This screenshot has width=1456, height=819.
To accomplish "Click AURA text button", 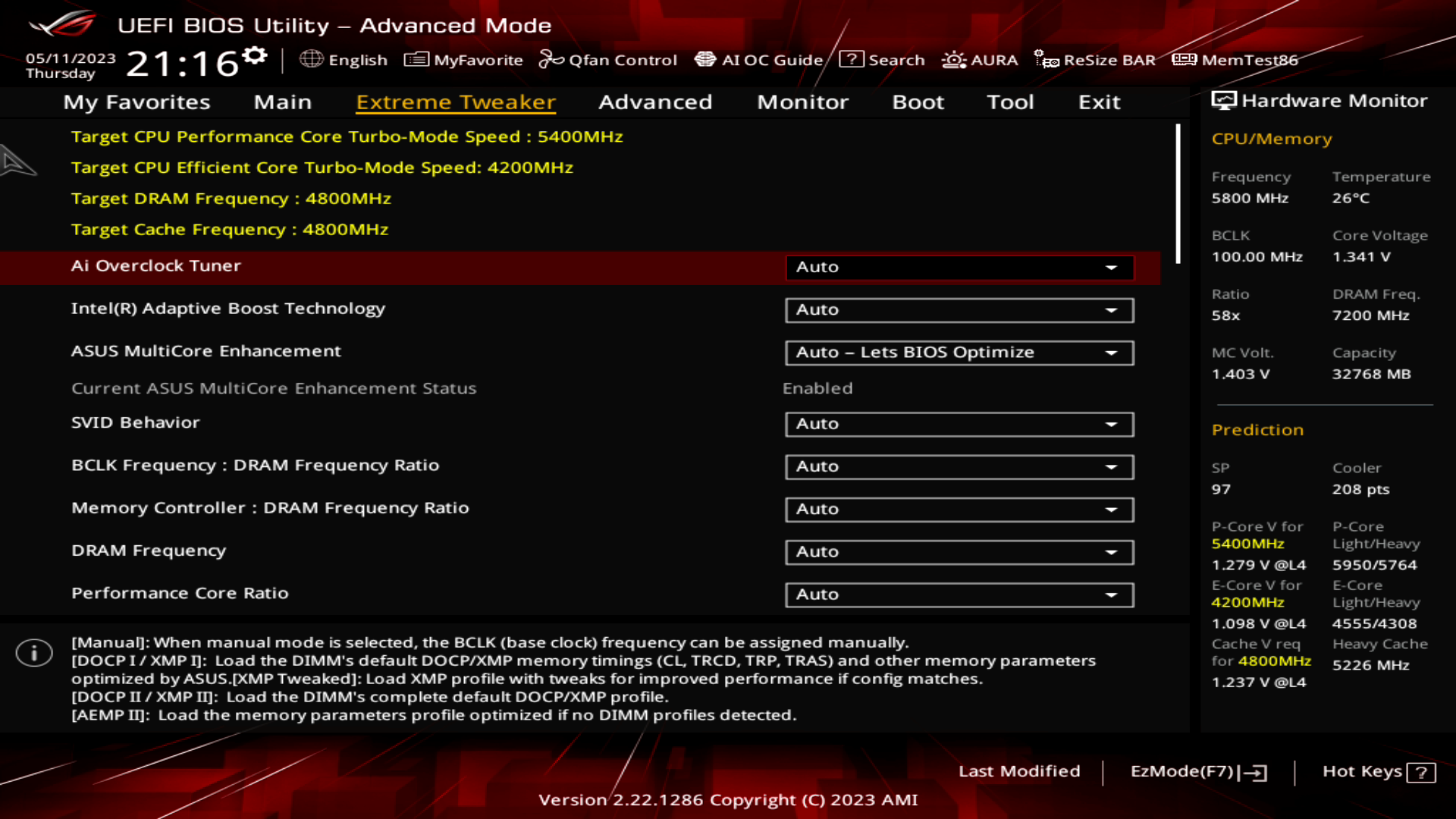I will [994, 60].
